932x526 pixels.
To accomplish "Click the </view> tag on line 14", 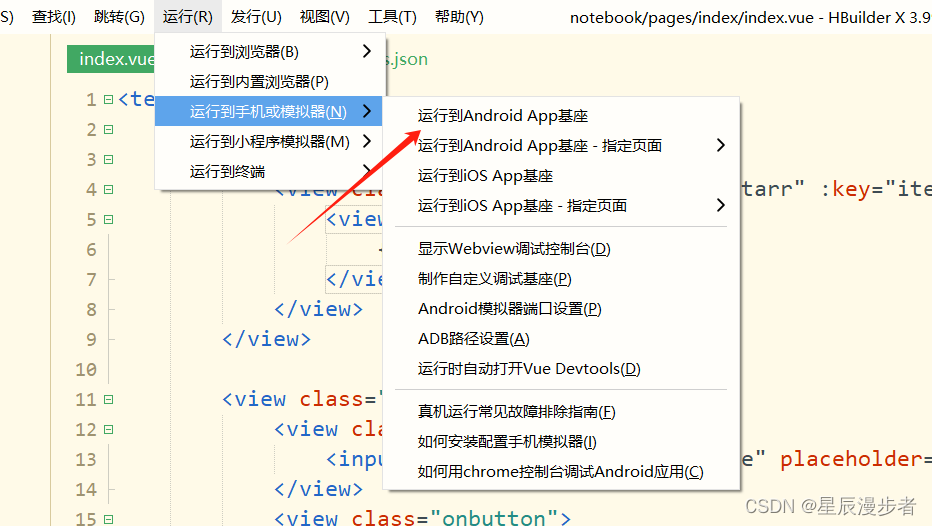I will tap(318, 489).
